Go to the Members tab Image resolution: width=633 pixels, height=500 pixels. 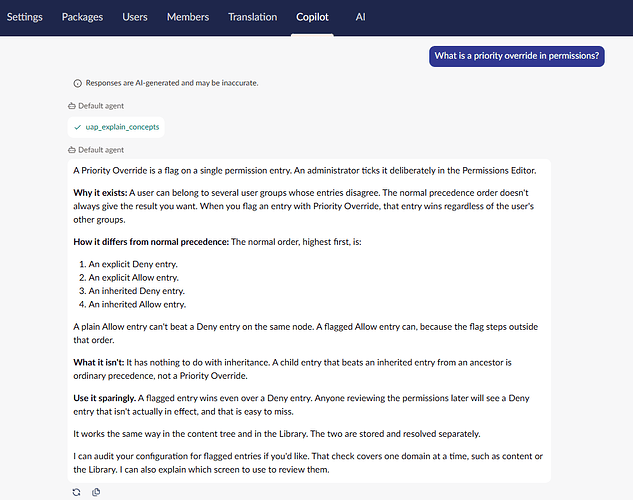point(188,17)
